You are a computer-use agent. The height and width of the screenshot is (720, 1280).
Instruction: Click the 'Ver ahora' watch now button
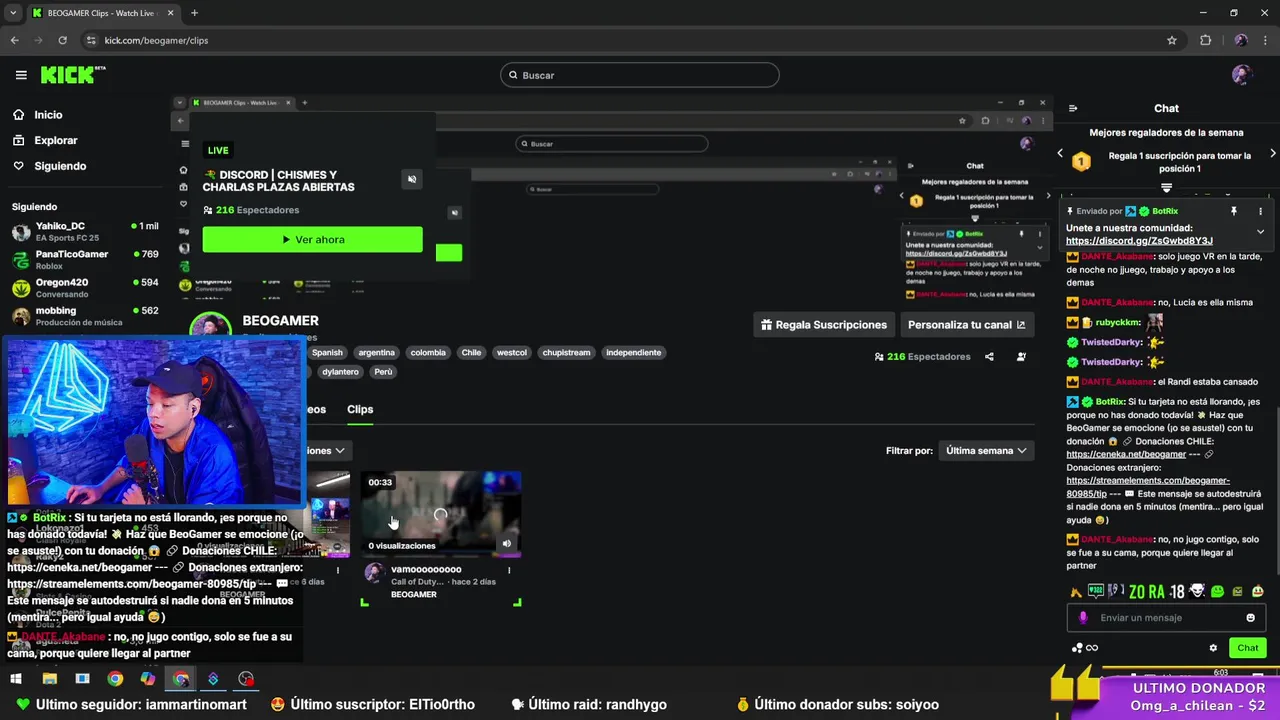click(x=312, y=240)
